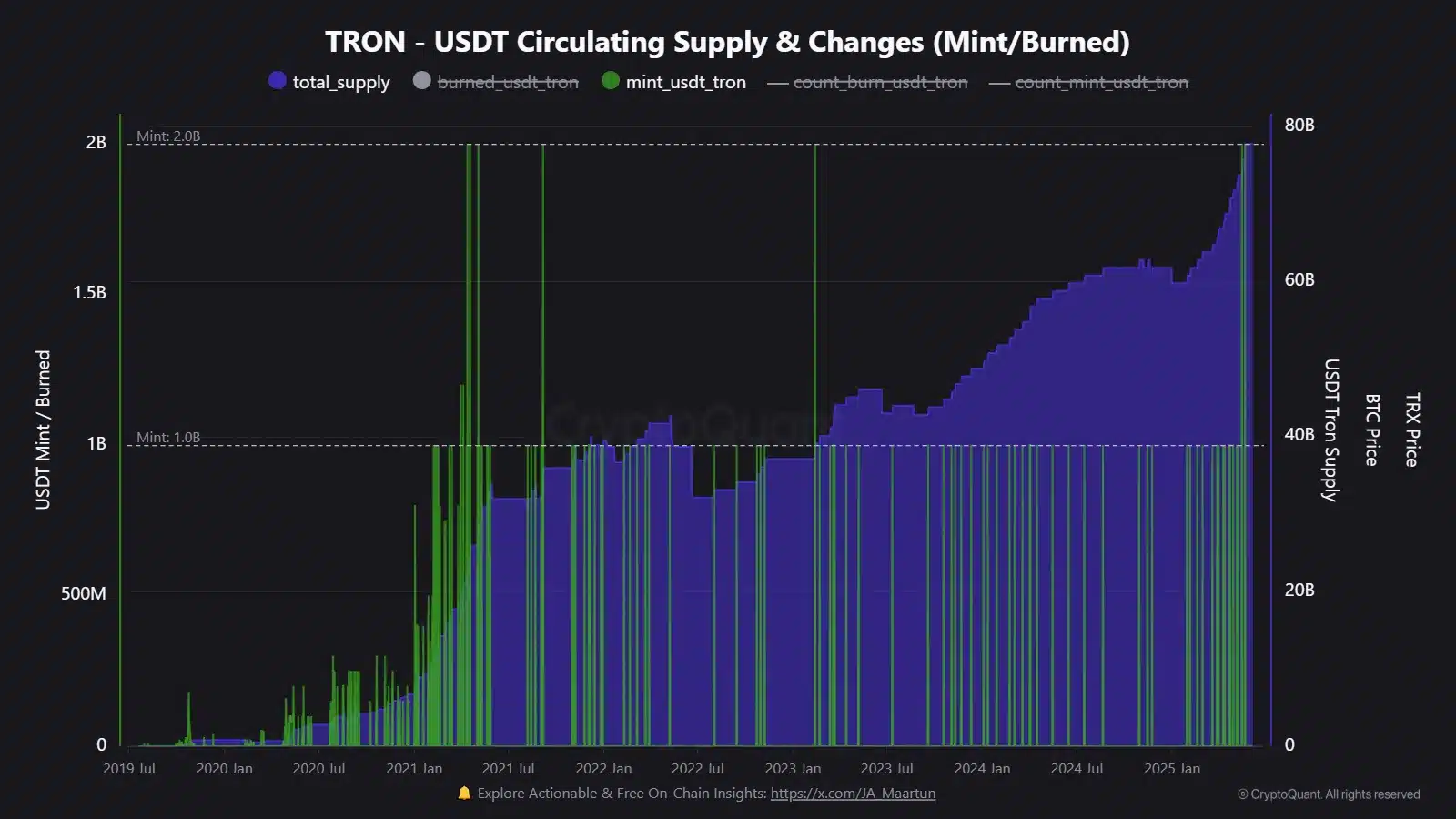This screenshot has height=819, width=1456.
Task: Click the 80B right axis label
Action: tap(1299, 125)
